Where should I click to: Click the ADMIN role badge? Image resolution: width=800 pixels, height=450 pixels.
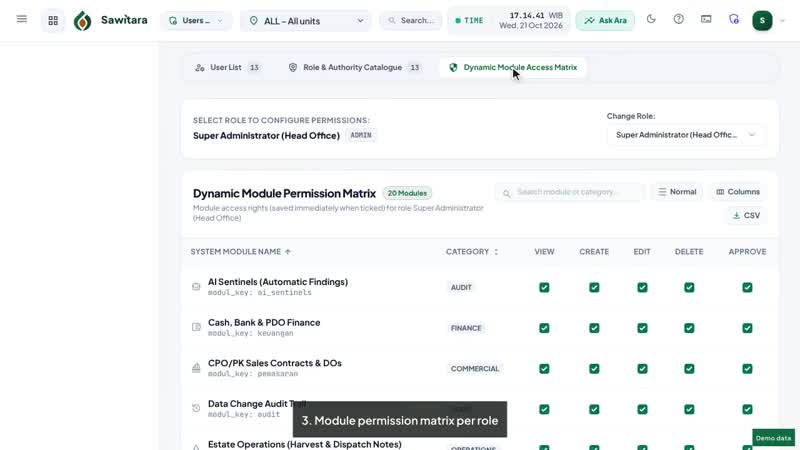pyautogui.click(x=361, y=135)
